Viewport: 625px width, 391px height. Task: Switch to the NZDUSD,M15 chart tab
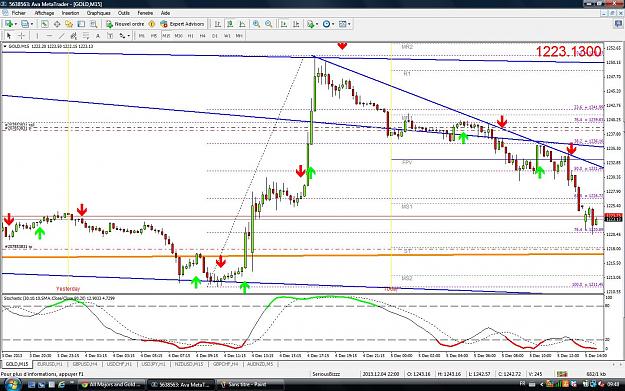click(x=189, y=364)
